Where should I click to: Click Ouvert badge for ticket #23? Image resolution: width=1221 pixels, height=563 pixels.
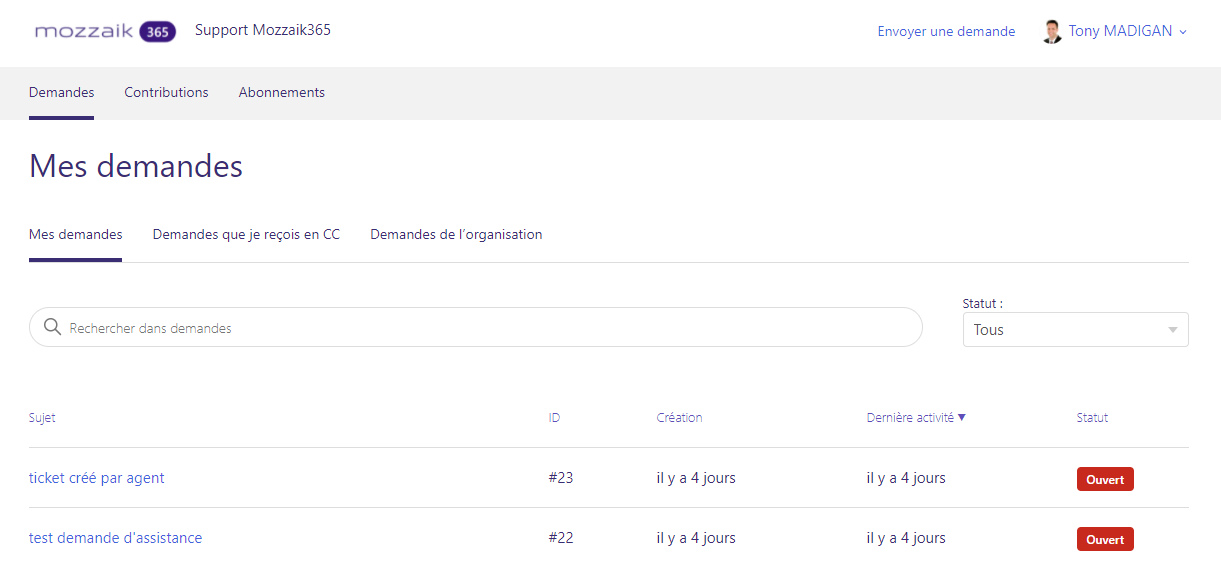coord(1105,480)
